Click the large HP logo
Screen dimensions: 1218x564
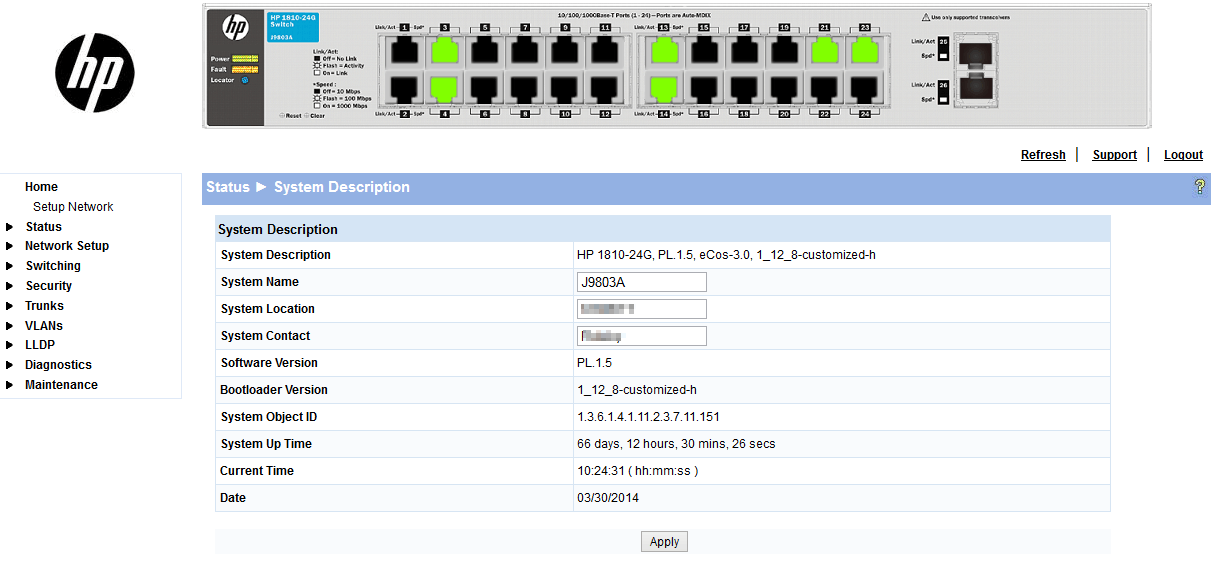[x=94, y=72]
